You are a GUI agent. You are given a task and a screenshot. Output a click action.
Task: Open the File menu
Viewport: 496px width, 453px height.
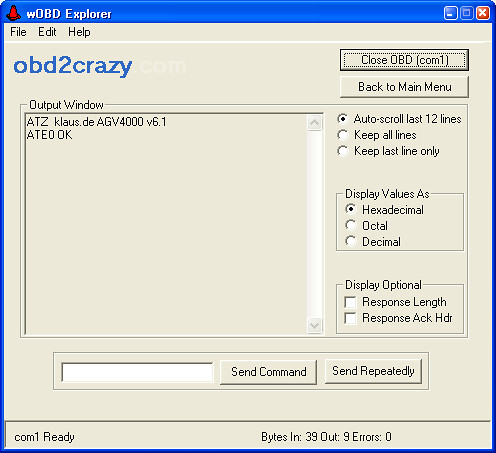tap(18, 32)
